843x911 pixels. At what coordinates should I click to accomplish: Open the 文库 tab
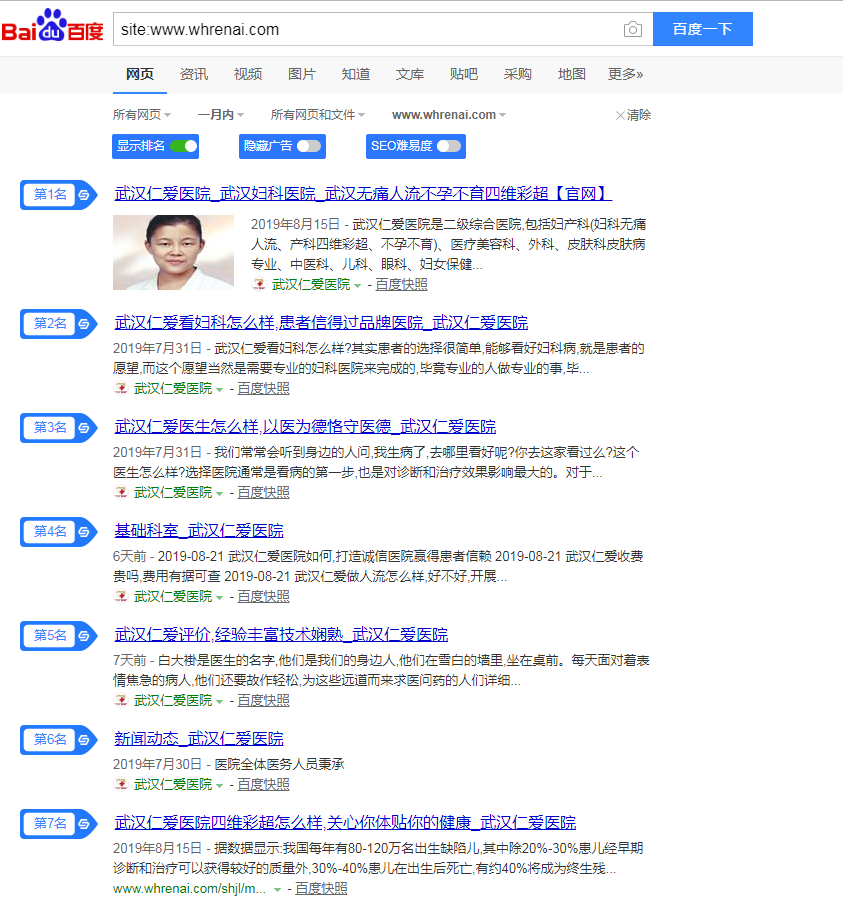pos(410,74)
